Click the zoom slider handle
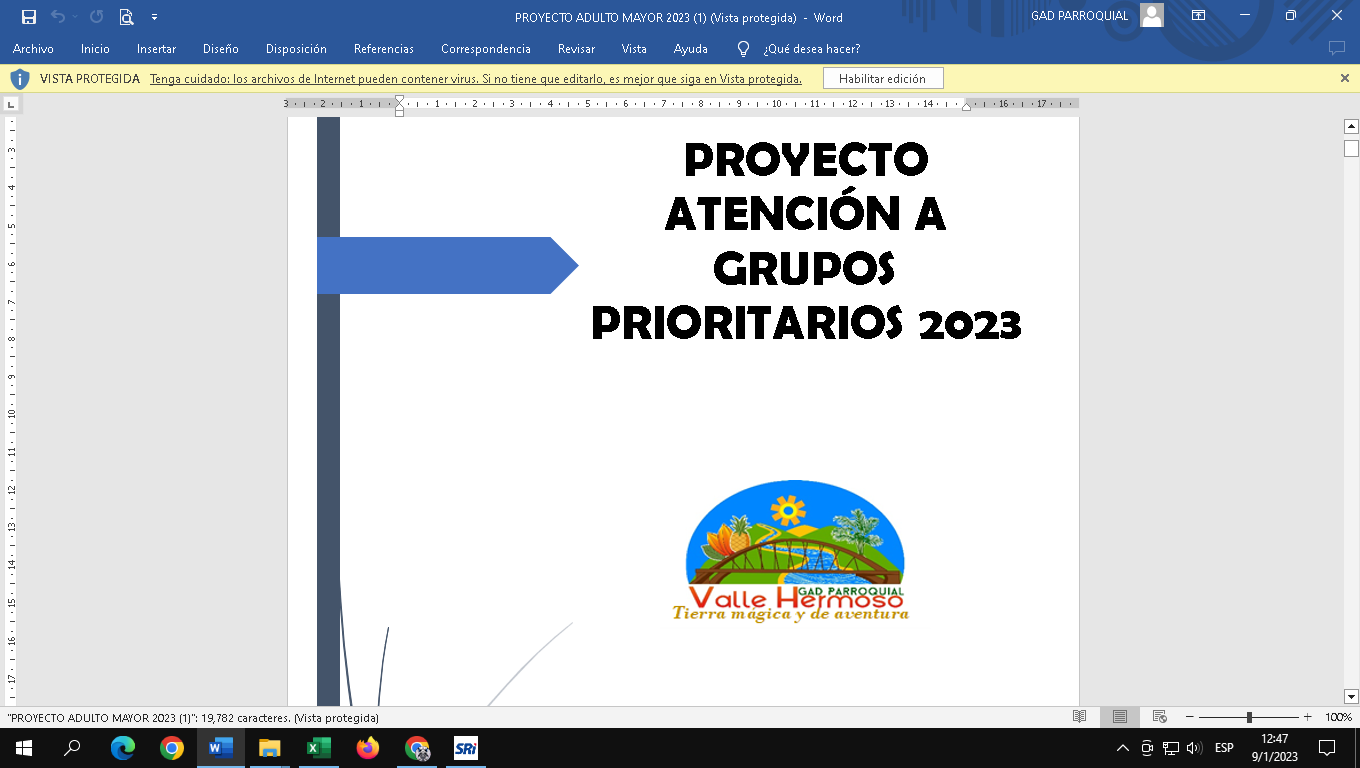 coord(1249,717)
